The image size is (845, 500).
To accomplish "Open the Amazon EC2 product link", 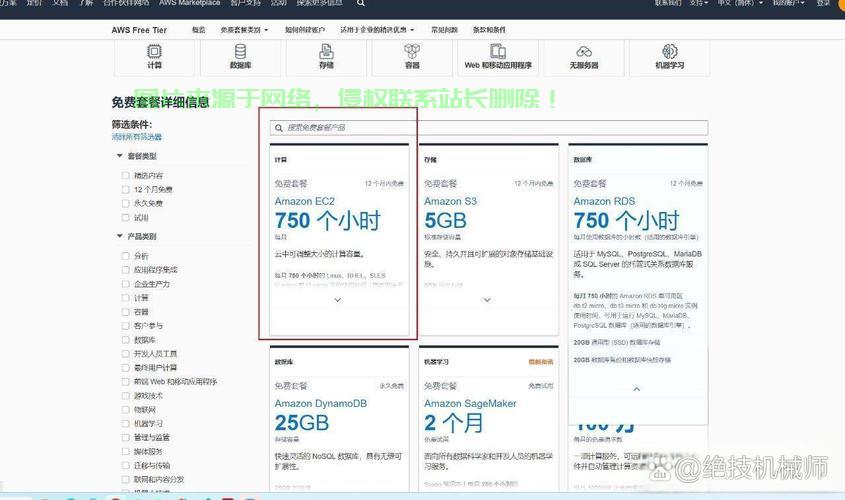I will pyautogui.click(x=304, y=202).
